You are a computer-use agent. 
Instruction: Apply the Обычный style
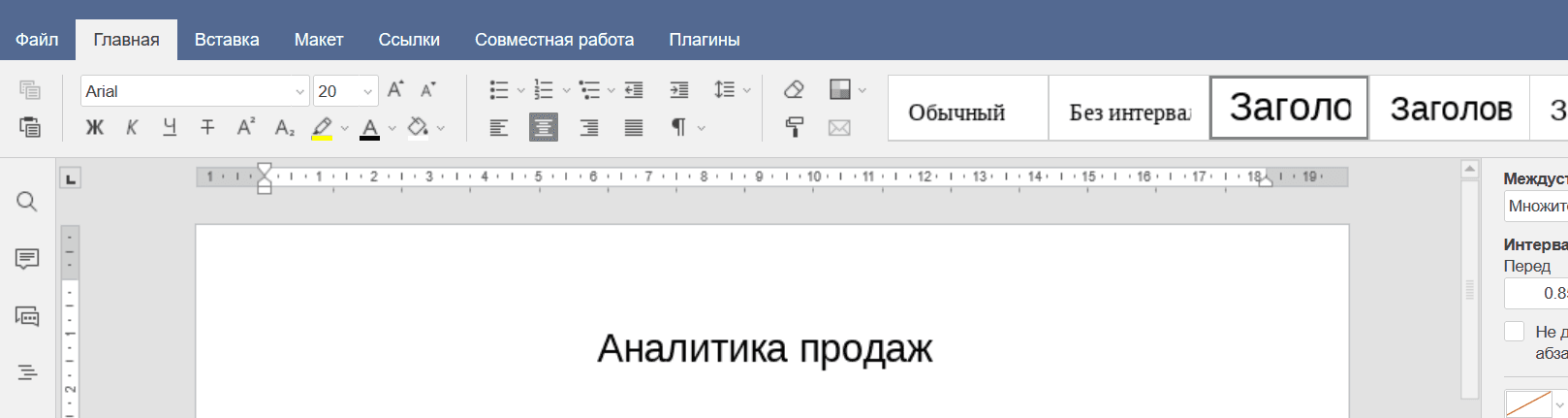pyautogui.click(x=968, y=109)
